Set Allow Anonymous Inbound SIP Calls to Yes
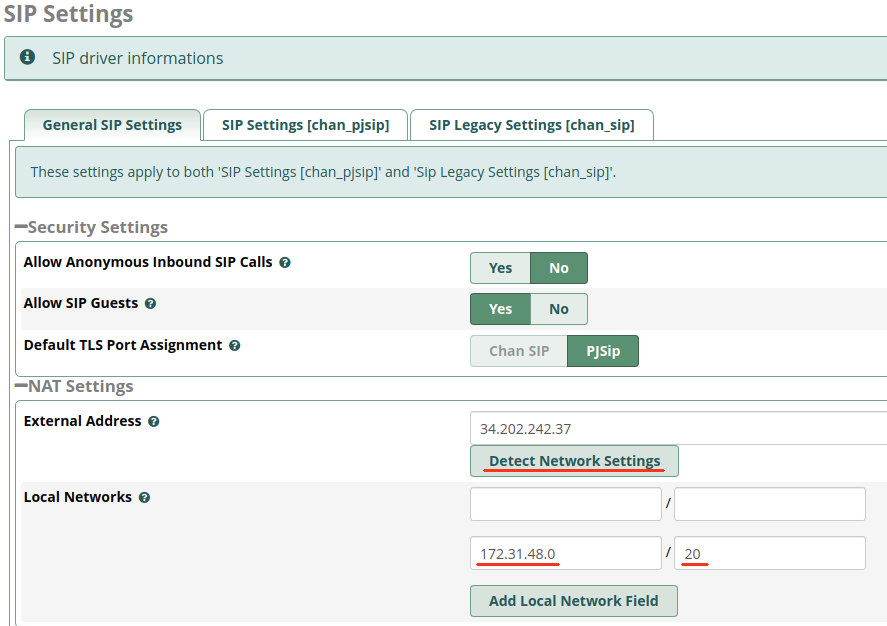This screenshot has height=626, width=887. (x=500, y=268)
